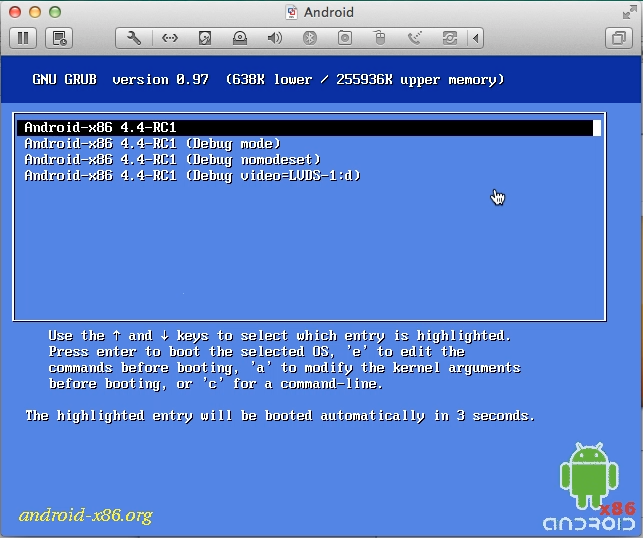Collapse the device toolbar arrow

476,38
